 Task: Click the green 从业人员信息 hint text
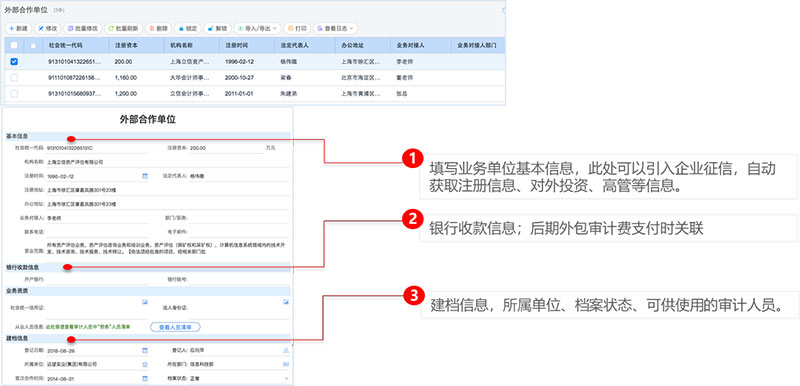[88, 326]
